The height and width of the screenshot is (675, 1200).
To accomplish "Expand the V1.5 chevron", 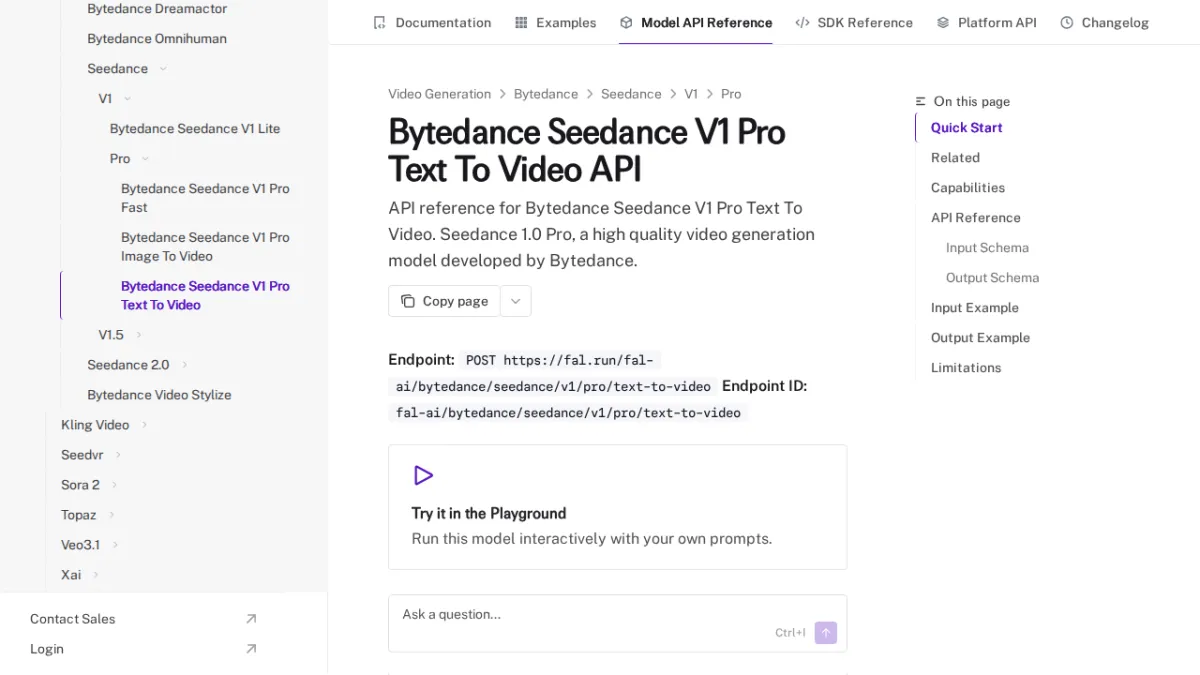I will pyautogui.click(x=139, y=335).
